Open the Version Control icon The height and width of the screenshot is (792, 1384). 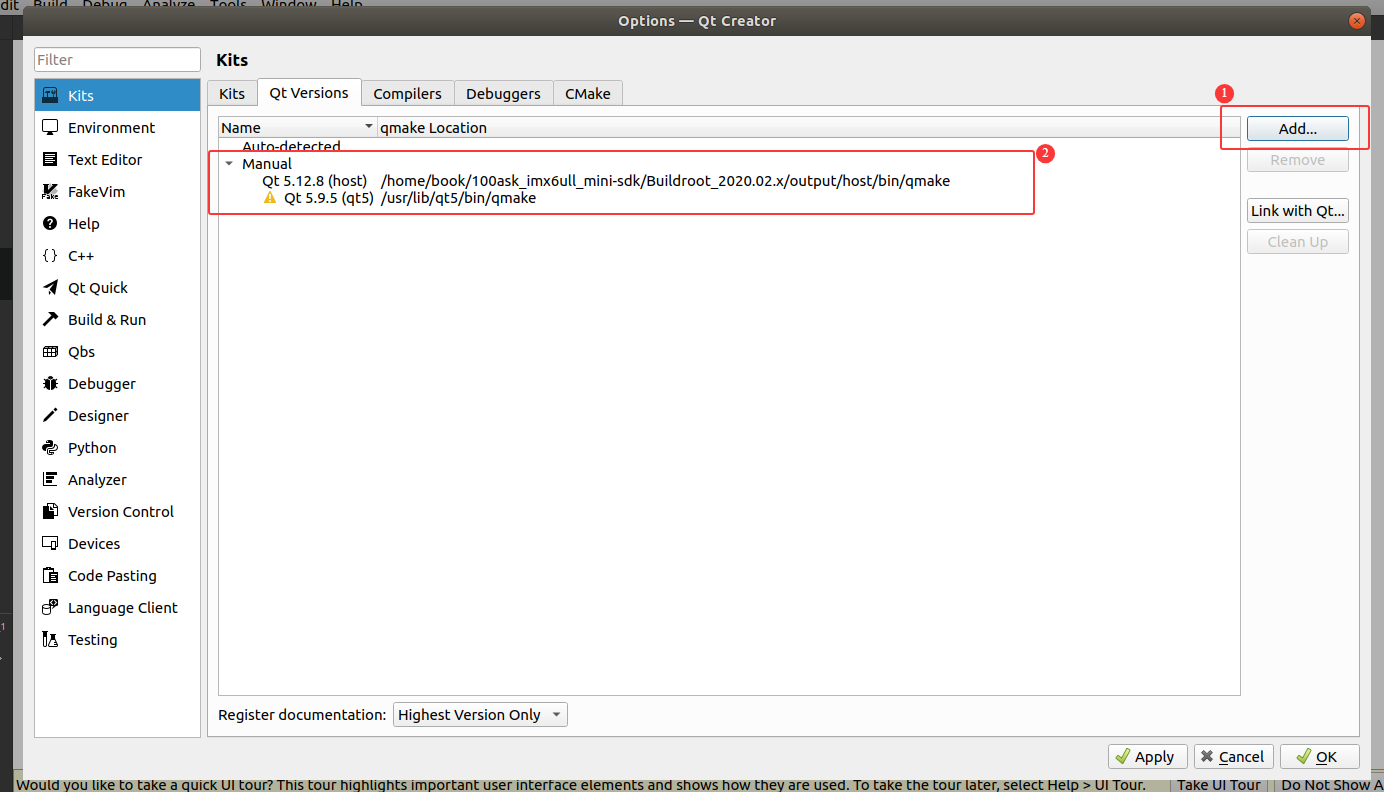coord(50,512)
